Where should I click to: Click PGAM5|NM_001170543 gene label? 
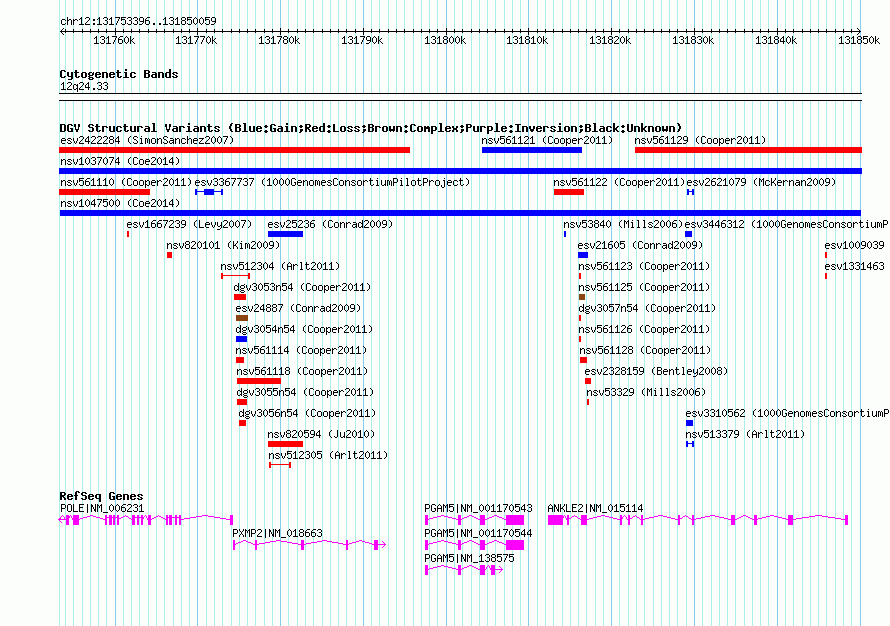click(478, 508)
